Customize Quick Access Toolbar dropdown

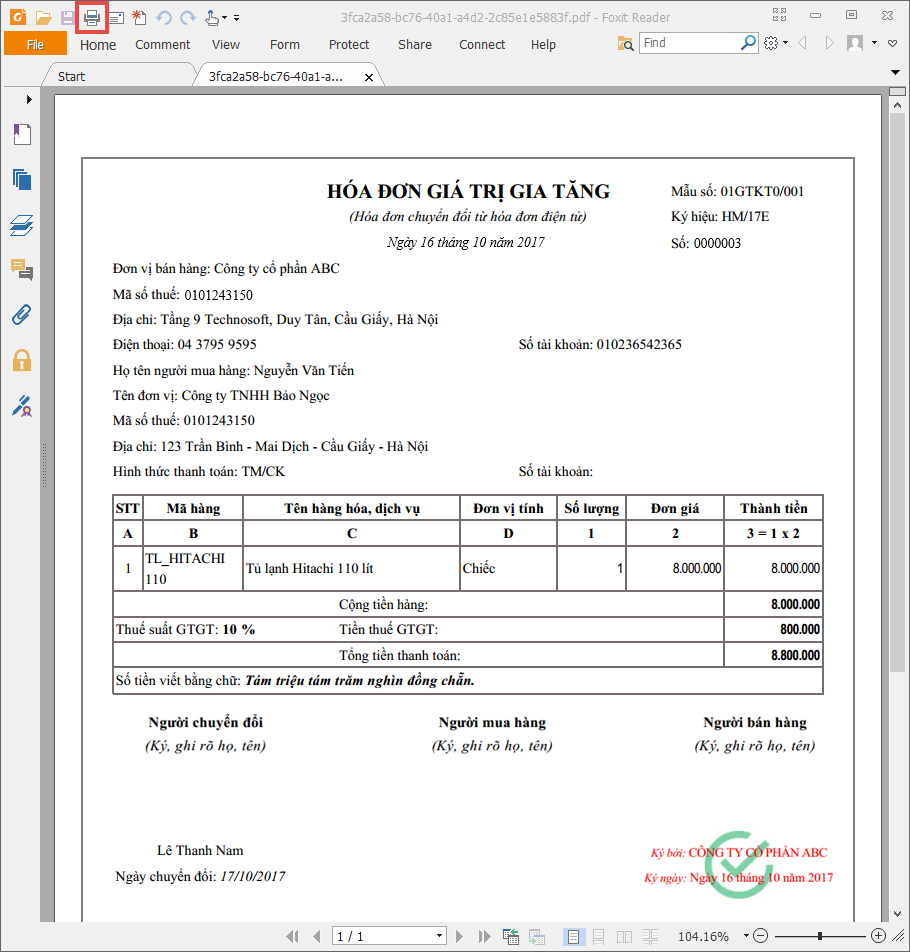[236, 18]
